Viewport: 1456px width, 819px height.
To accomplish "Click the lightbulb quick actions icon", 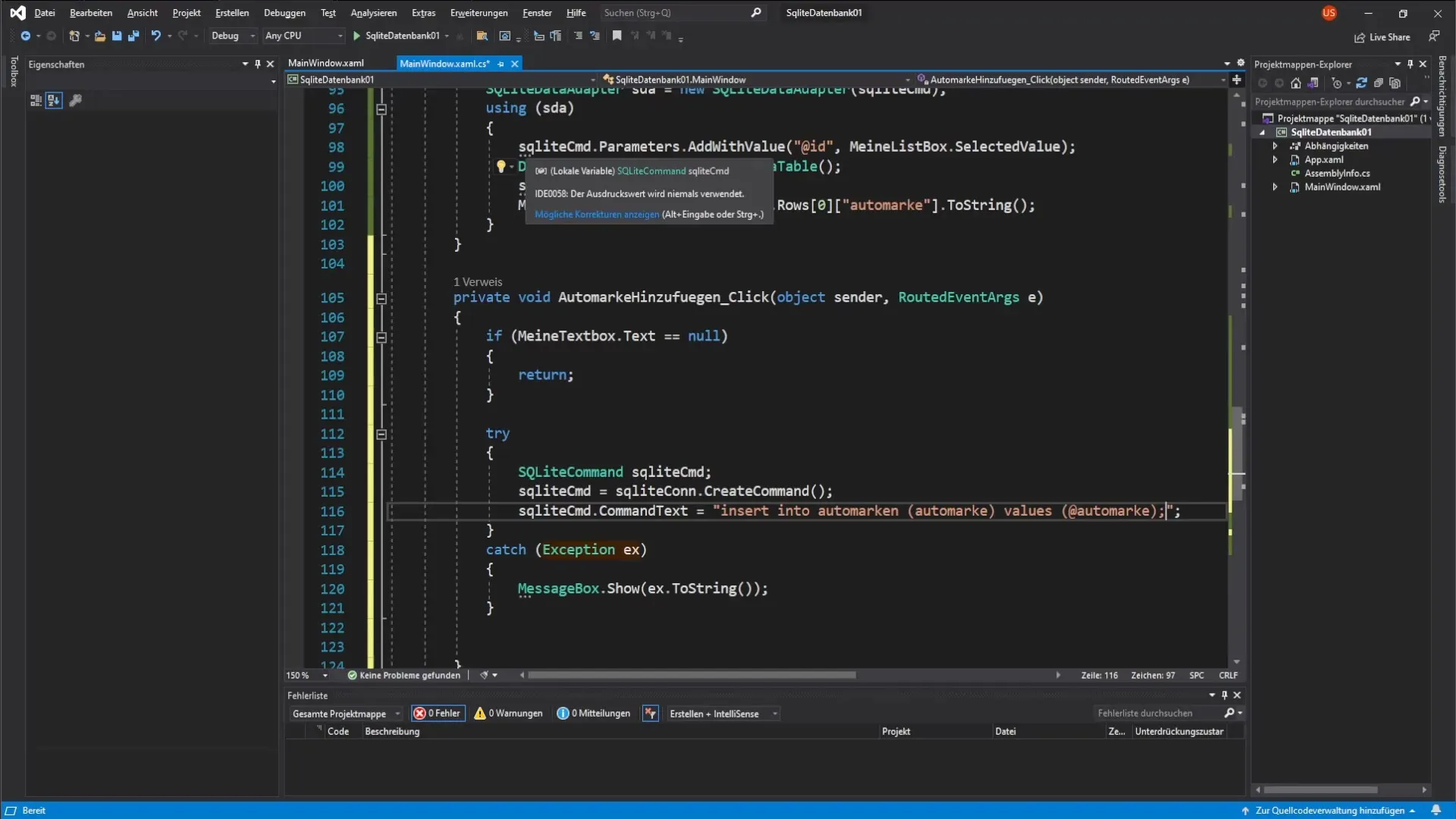I will click(501, 166).
